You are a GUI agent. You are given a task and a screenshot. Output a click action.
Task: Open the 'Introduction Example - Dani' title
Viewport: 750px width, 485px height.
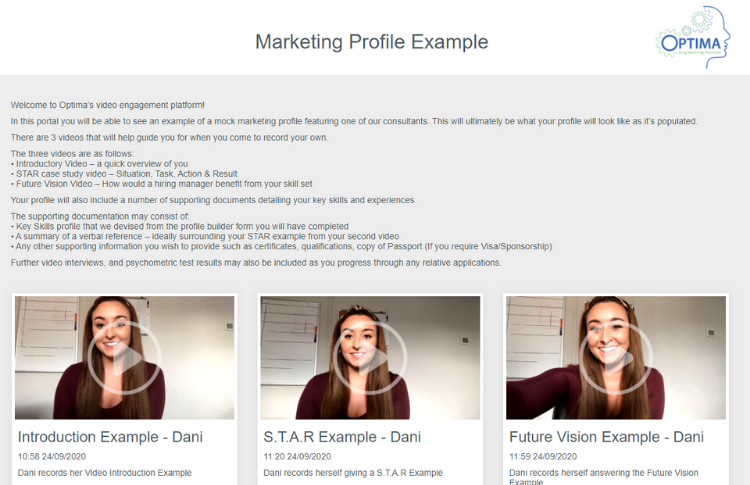point(110,437)
